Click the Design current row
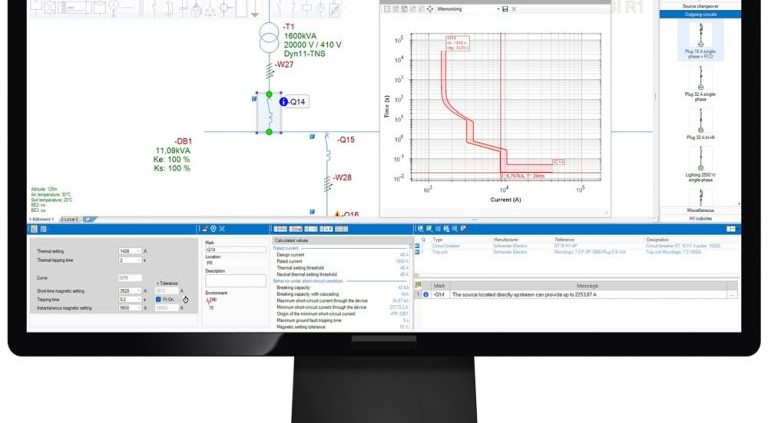This screenshot has height=423, width=768. (x=342, y=255)
